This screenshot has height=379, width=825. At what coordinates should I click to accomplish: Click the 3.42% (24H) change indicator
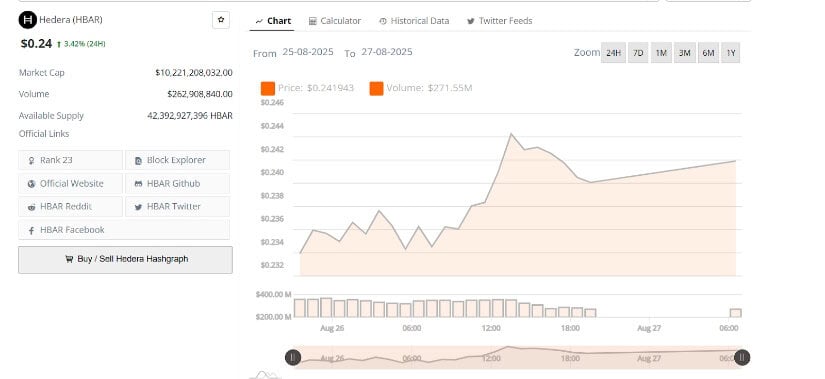point(81,44)
